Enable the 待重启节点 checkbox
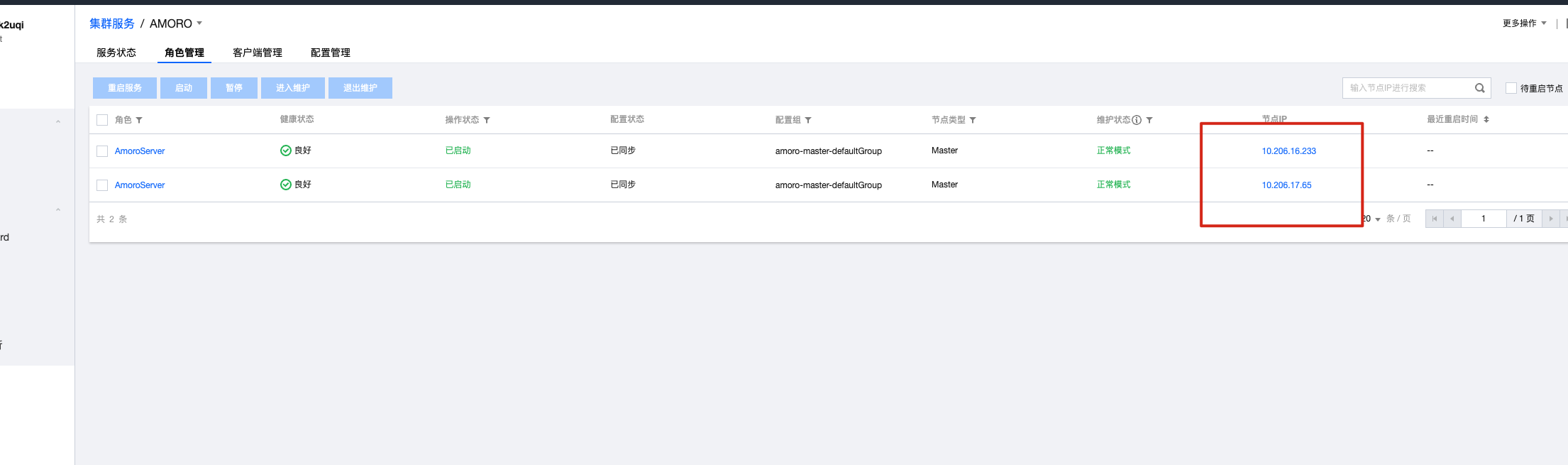Image resolution: width=1568 pixels, height=465 pixels. coord(1511,88)
